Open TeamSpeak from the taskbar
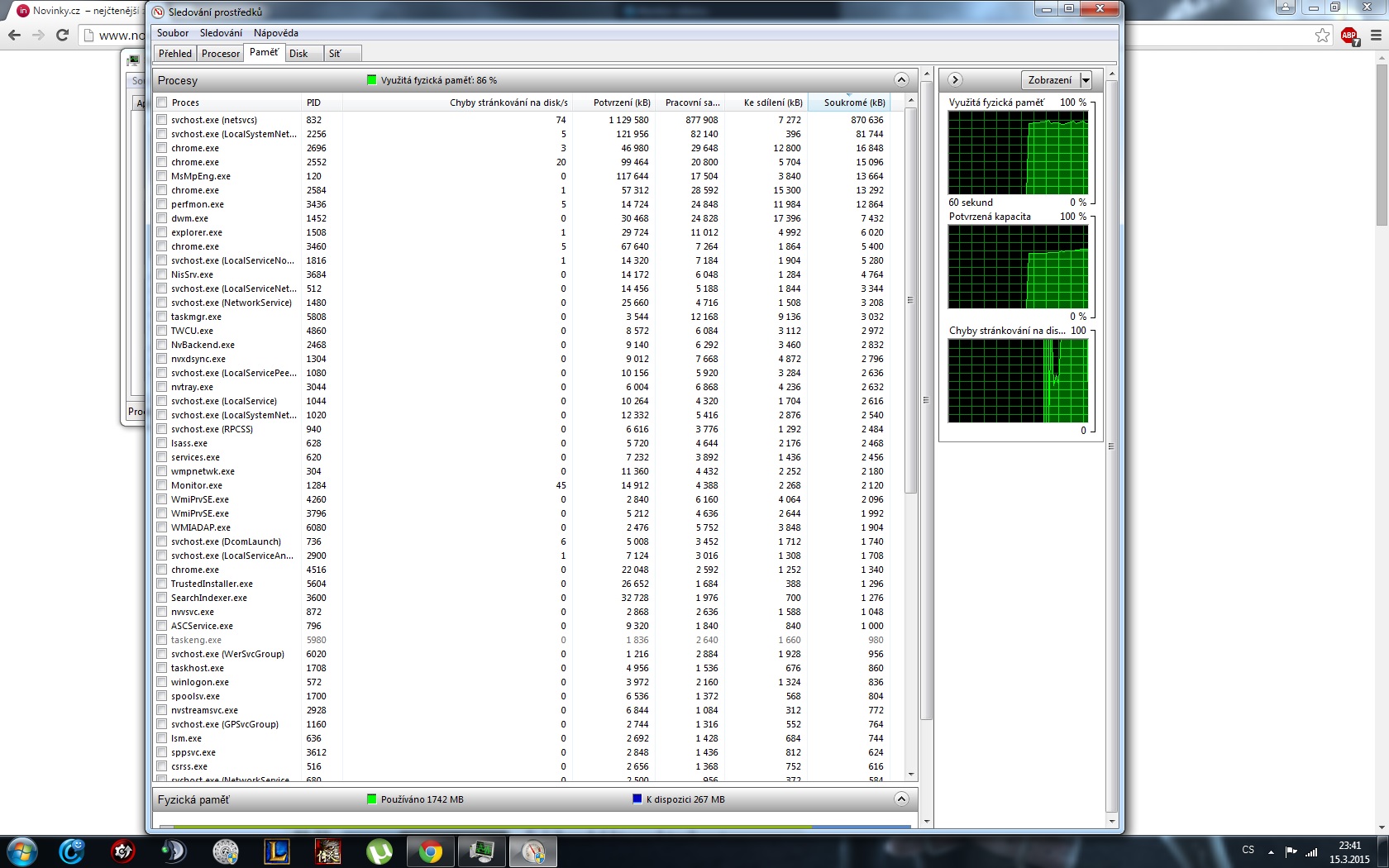Image resolution: width=1389 pixels, height=868 pixels. (x=174, y=851)
